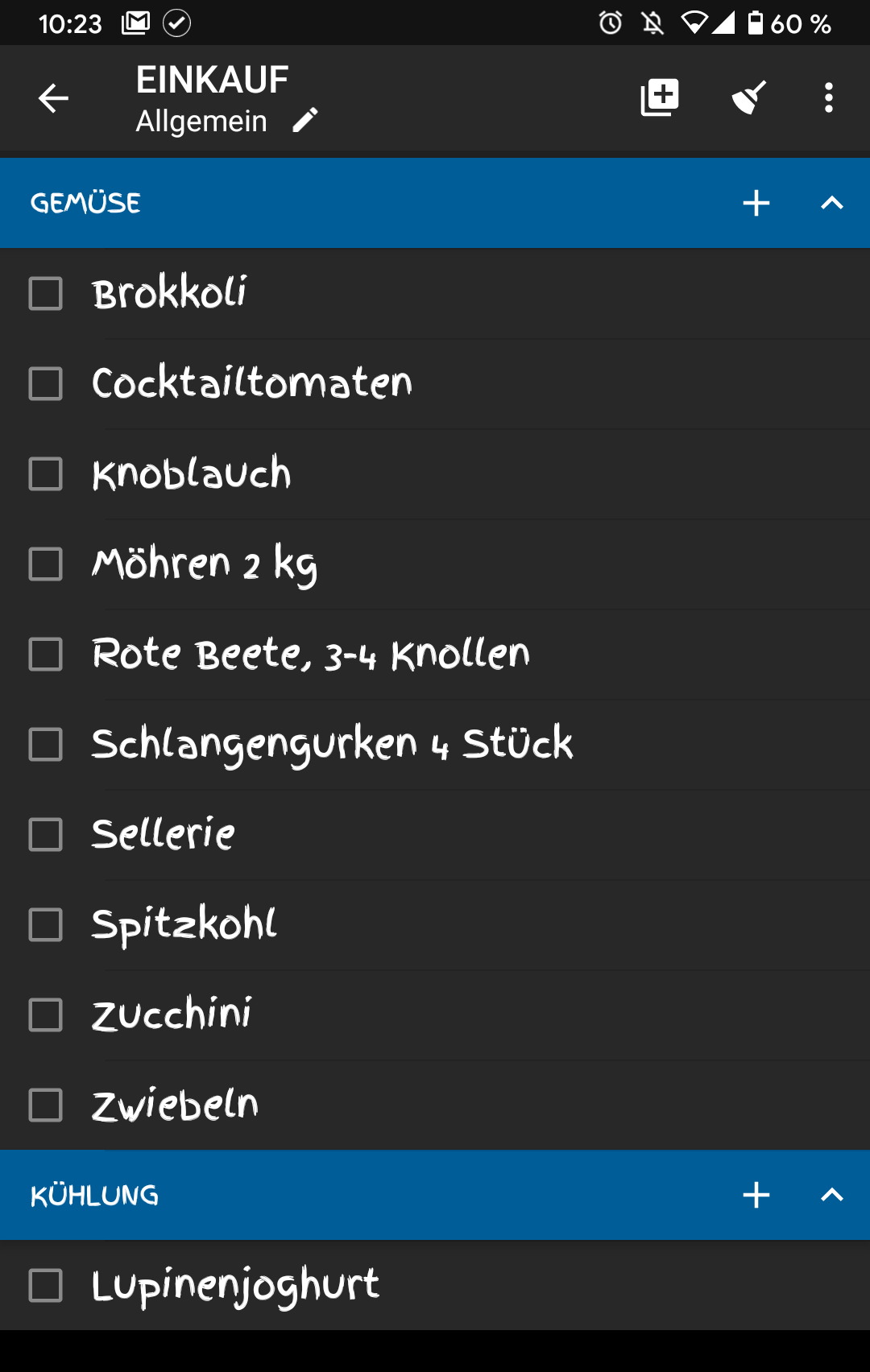Check off Brokkoli
This screenshot has height=1372, width=870.
pos(46,294)
